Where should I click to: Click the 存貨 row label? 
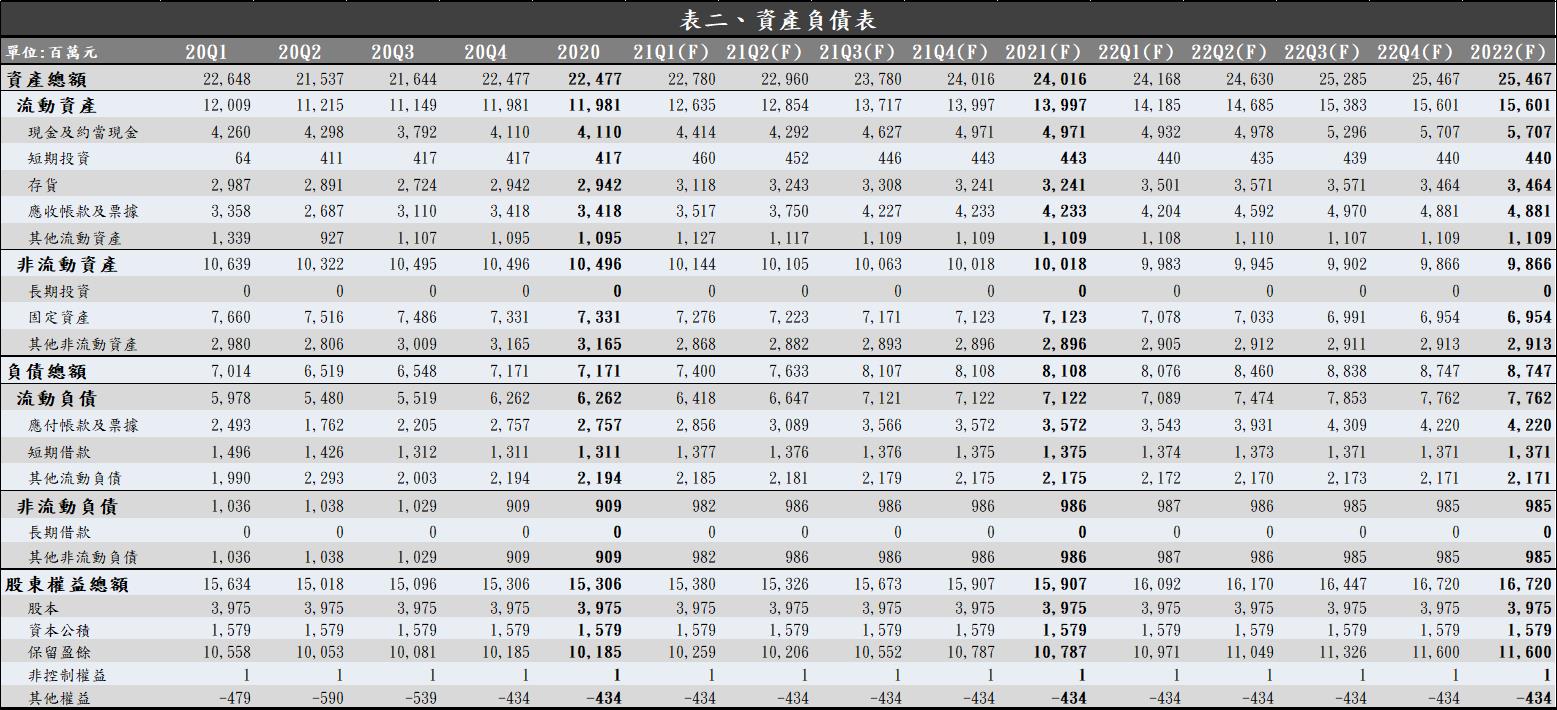(x=44, y=184)
